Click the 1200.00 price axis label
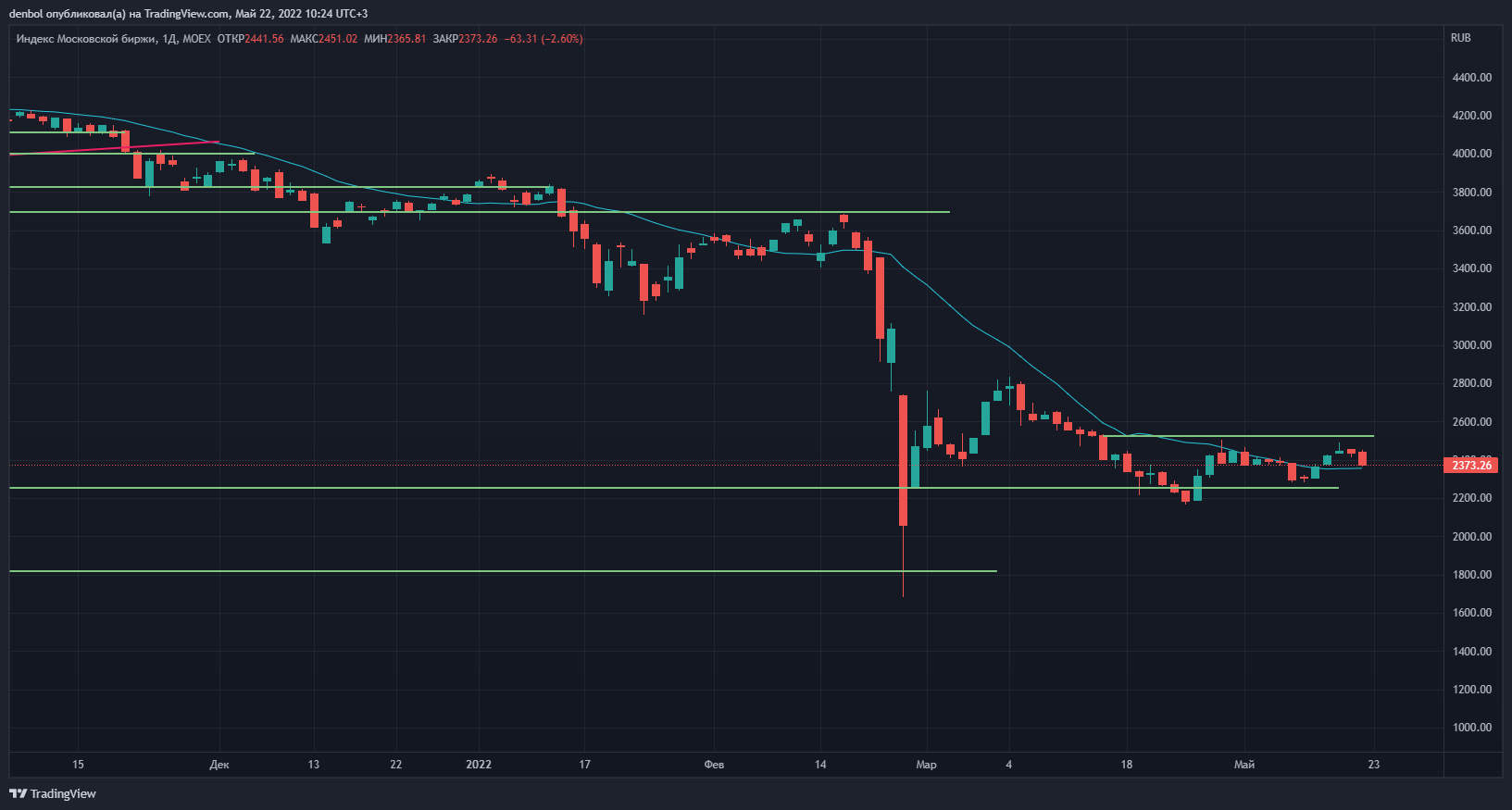1512x810 pixels. click(x=1472, y=690)
